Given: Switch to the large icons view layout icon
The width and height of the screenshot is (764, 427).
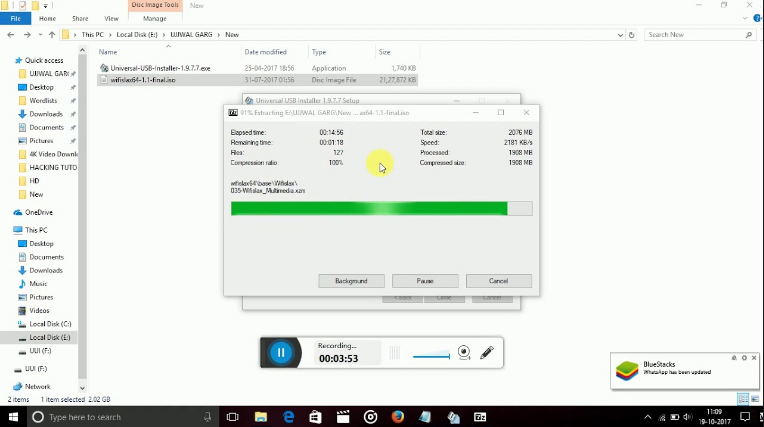Looking at the screenshot, I should tap(755, 399).
